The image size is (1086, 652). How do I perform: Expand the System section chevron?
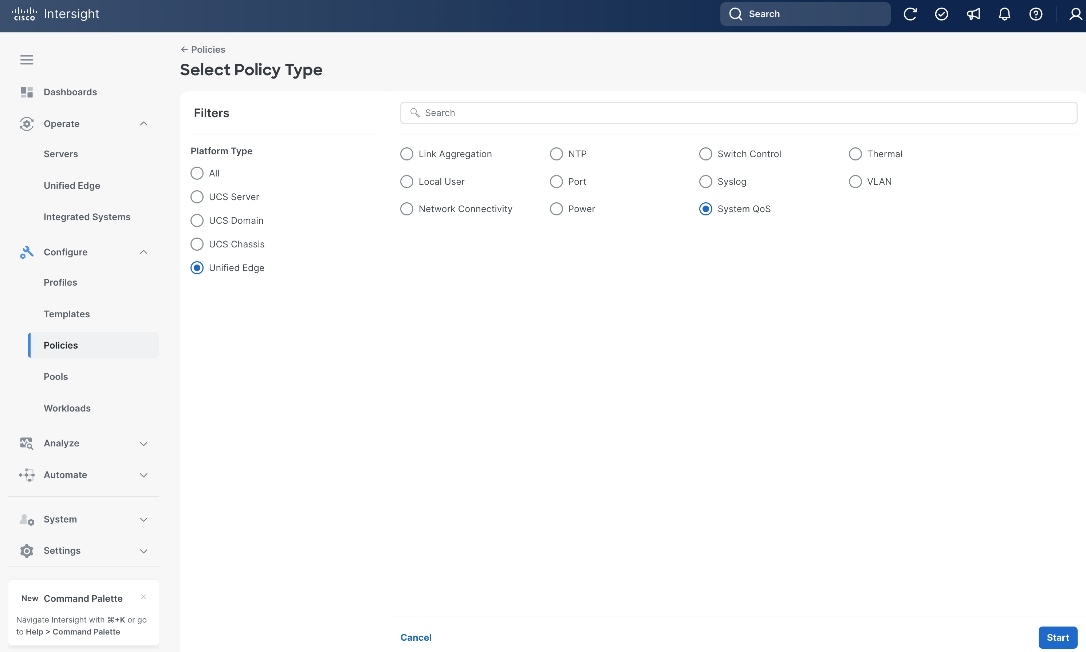143,520
